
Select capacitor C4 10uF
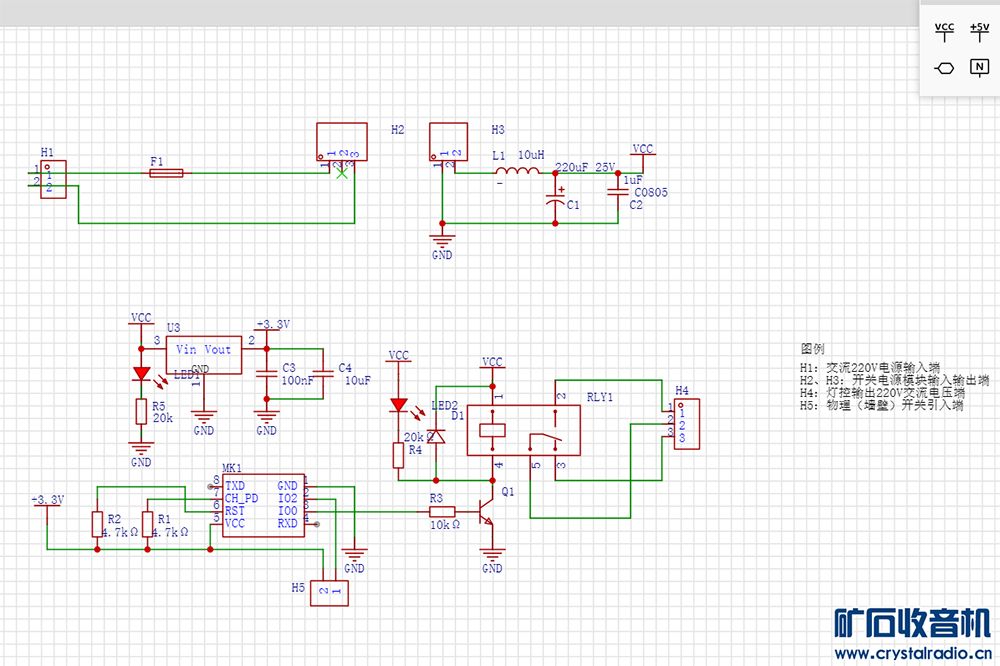click(322, 373)
